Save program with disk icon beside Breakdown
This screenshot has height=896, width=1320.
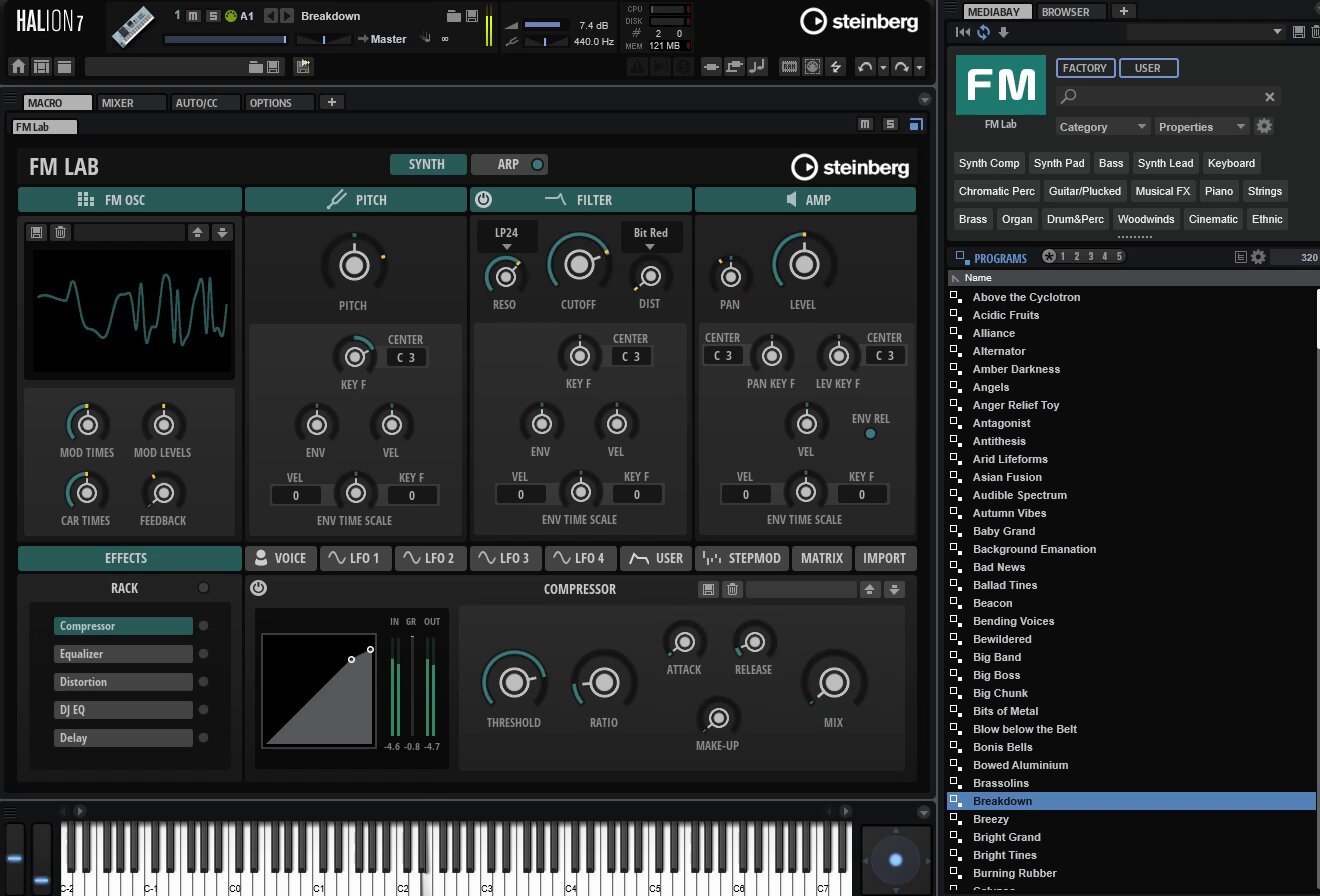[x=471, y=16]
